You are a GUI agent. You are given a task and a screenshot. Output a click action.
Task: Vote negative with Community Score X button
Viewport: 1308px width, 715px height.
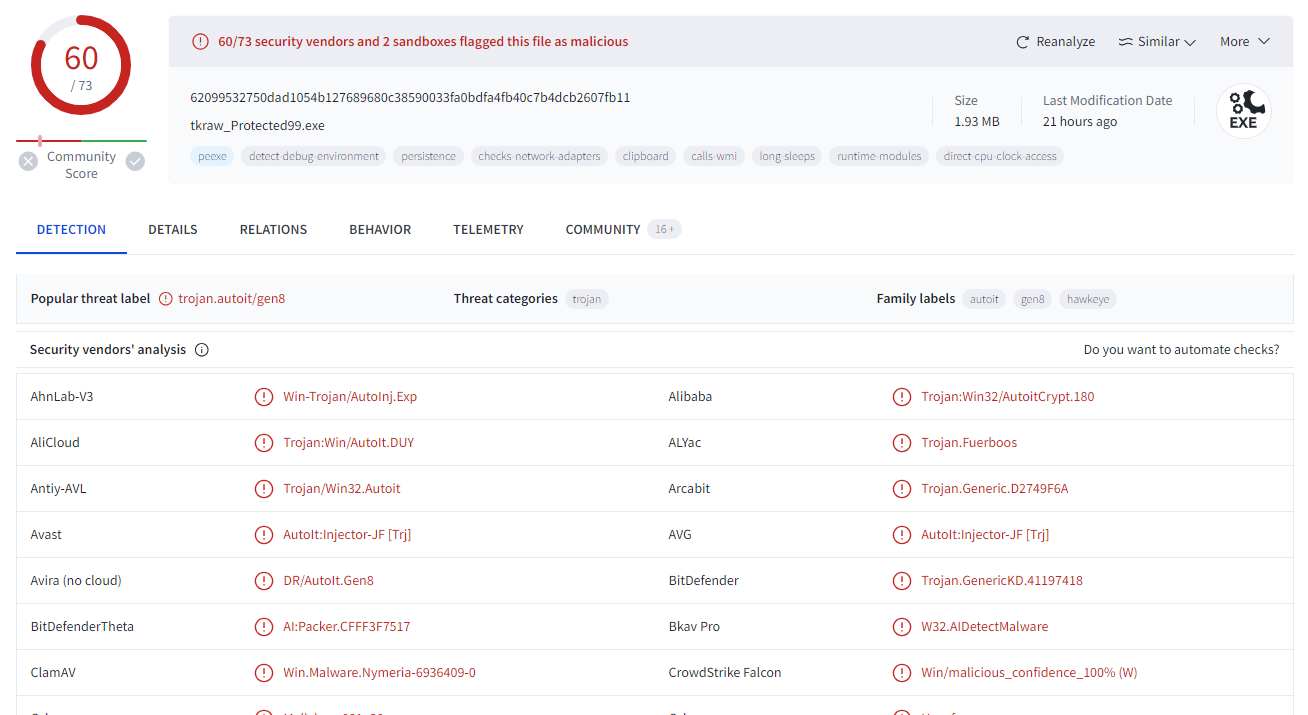coord(28,161)
